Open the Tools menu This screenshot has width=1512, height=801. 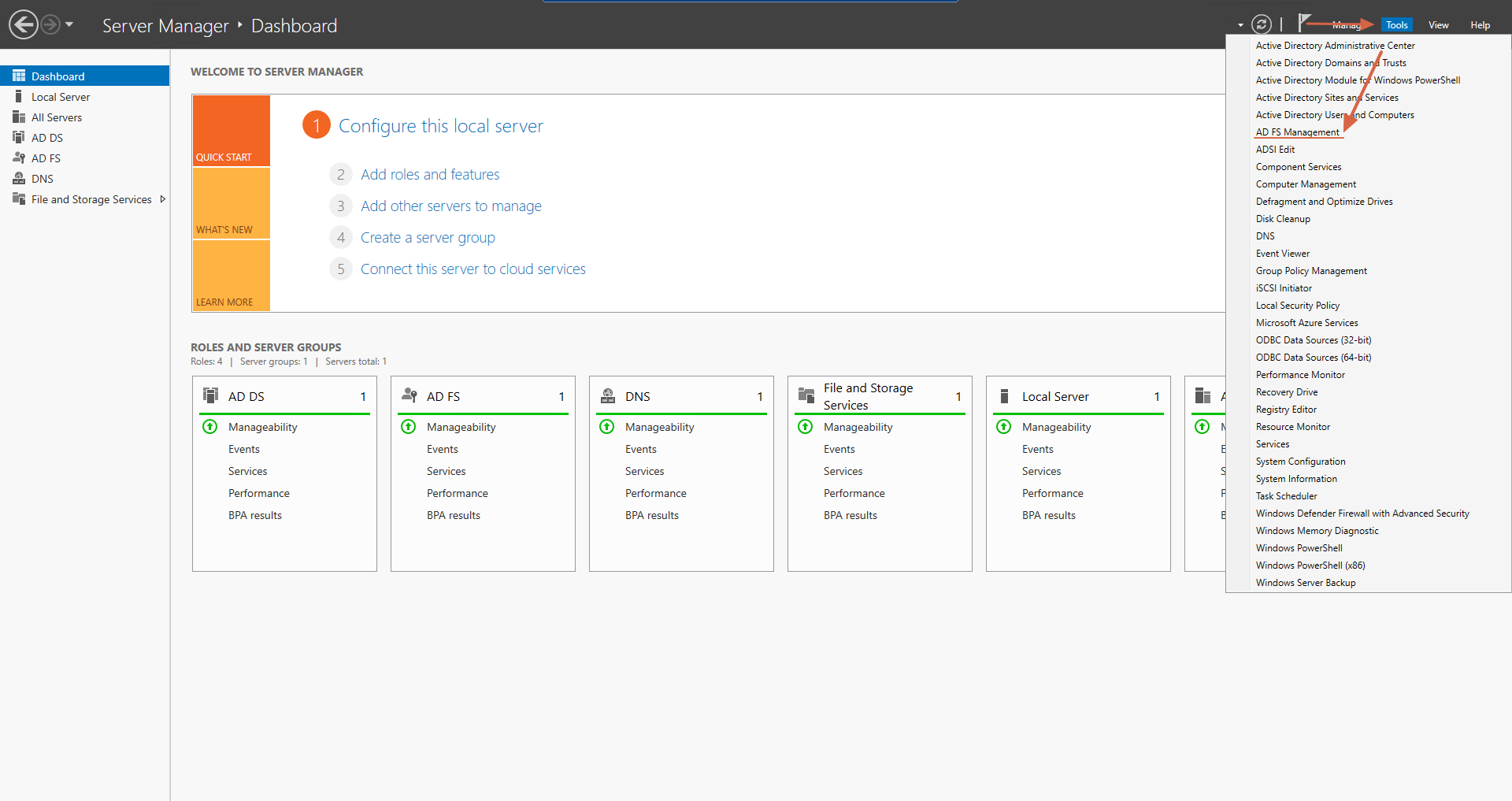[x=1396, y=25]
